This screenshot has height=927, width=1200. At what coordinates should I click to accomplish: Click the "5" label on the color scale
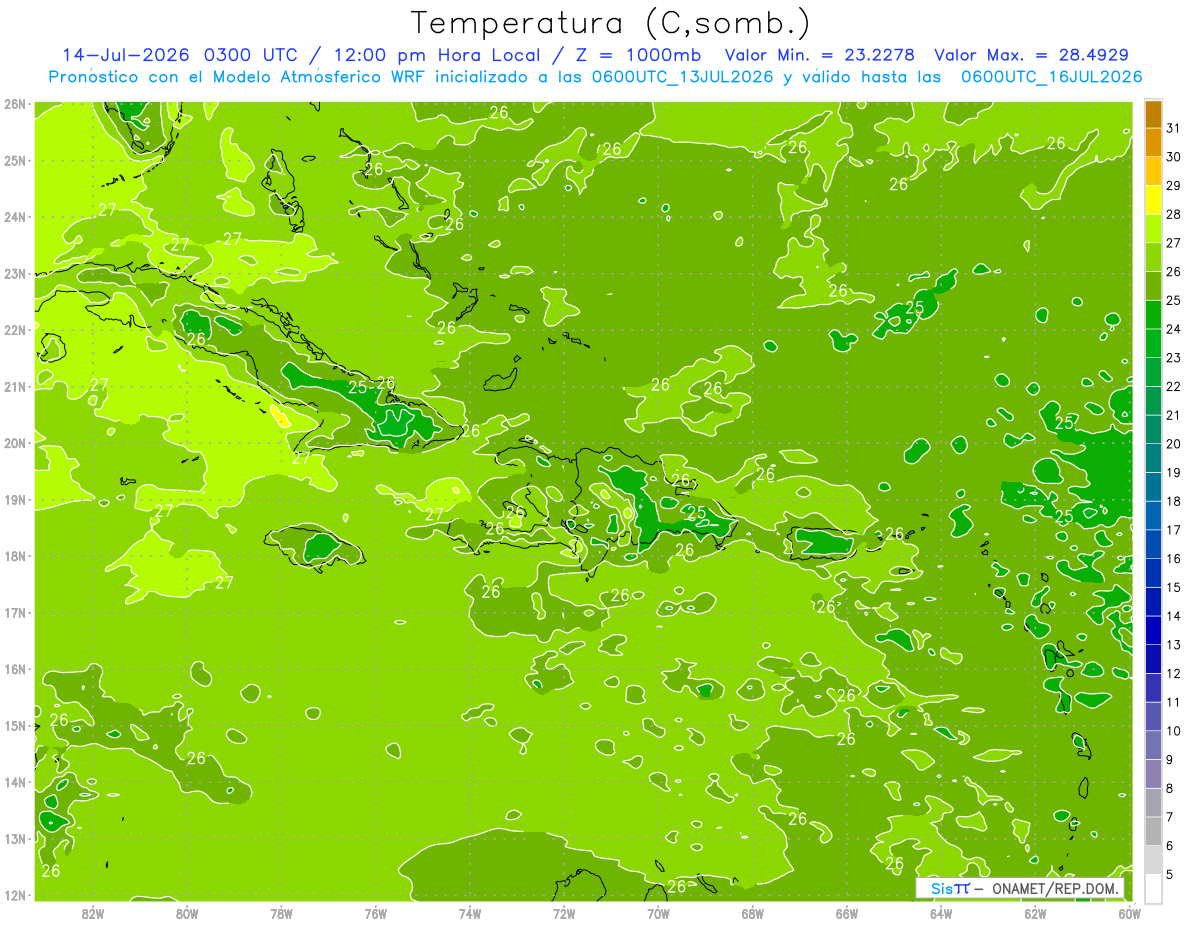[1171, 874]
